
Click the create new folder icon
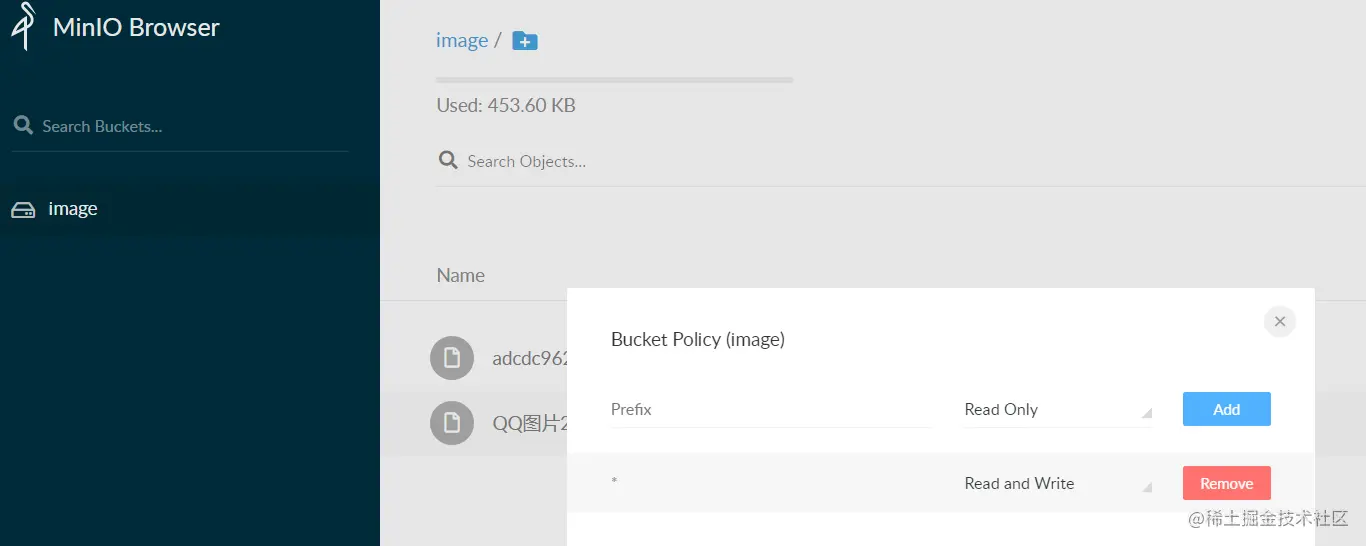tap(525, 41)
